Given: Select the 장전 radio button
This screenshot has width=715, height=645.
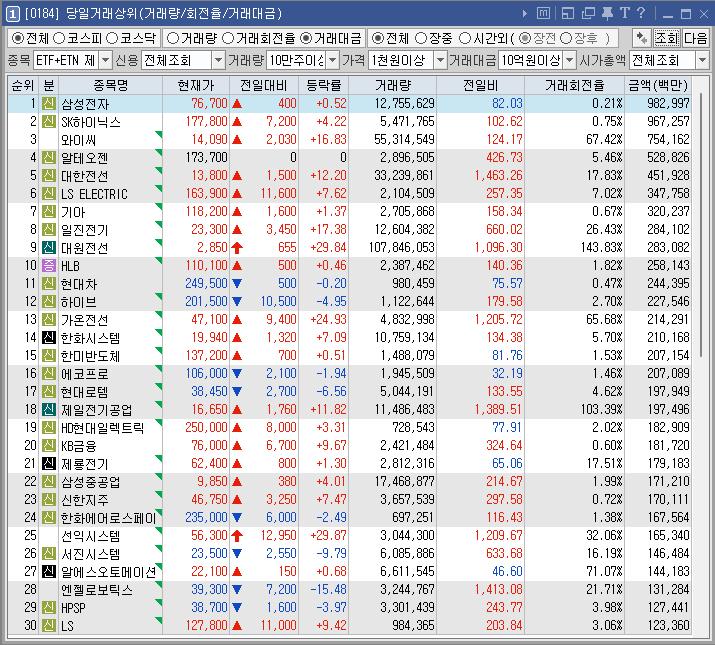Looking at the screenshot, I should [525, 38].
